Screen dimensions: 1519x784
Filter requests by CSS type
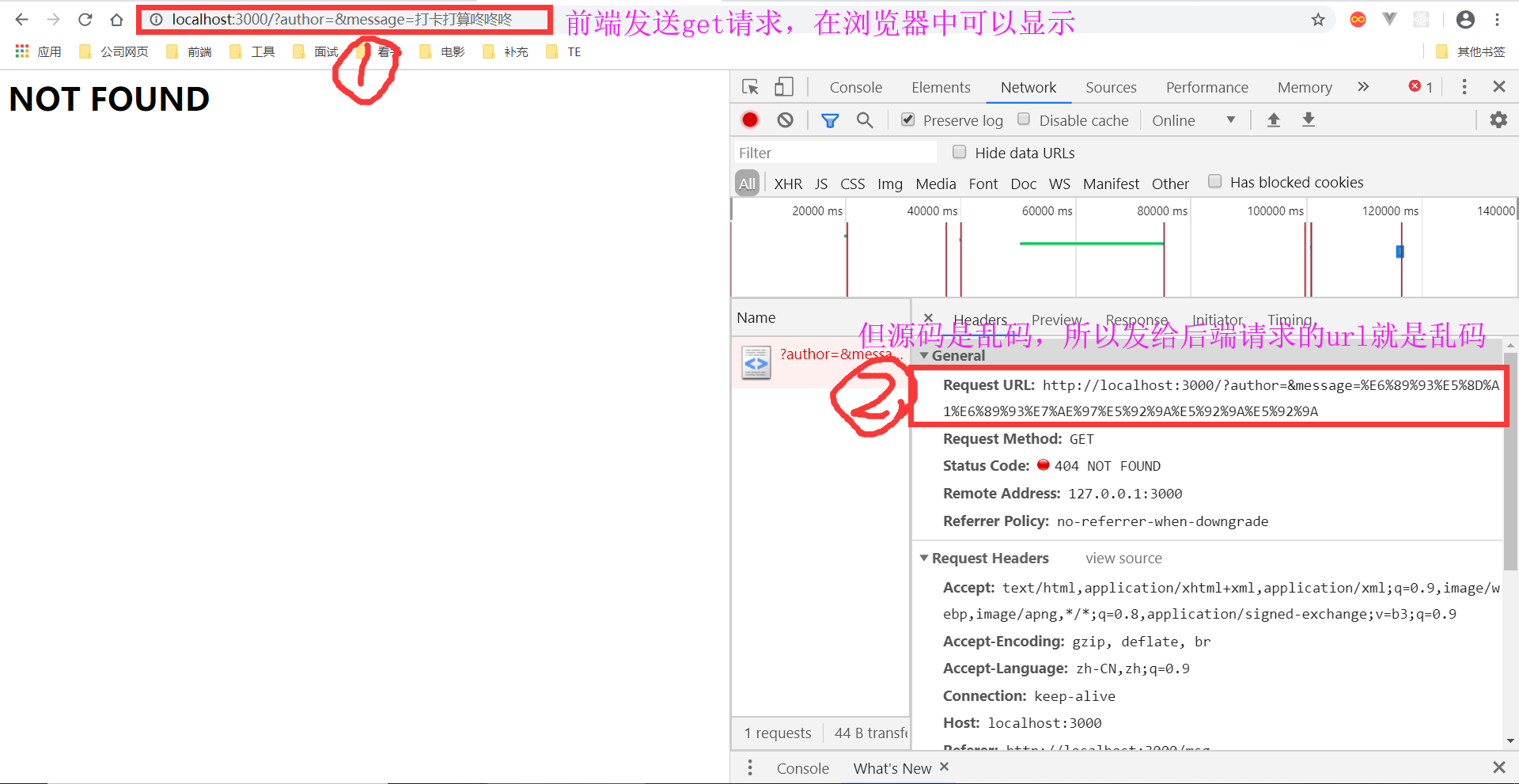point(852,184)
